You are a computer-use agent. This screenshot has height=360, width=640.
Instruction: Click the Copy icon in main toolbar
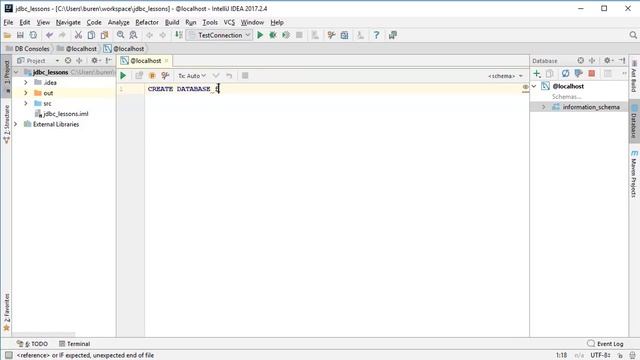coord(91,35)
